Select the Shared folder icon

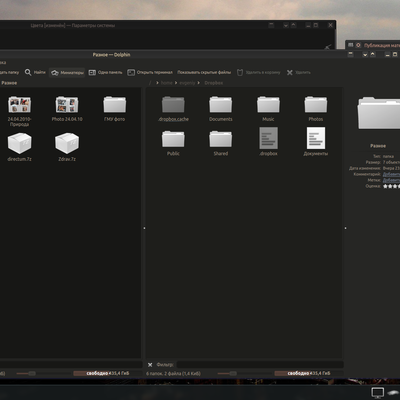pos(221,139)
